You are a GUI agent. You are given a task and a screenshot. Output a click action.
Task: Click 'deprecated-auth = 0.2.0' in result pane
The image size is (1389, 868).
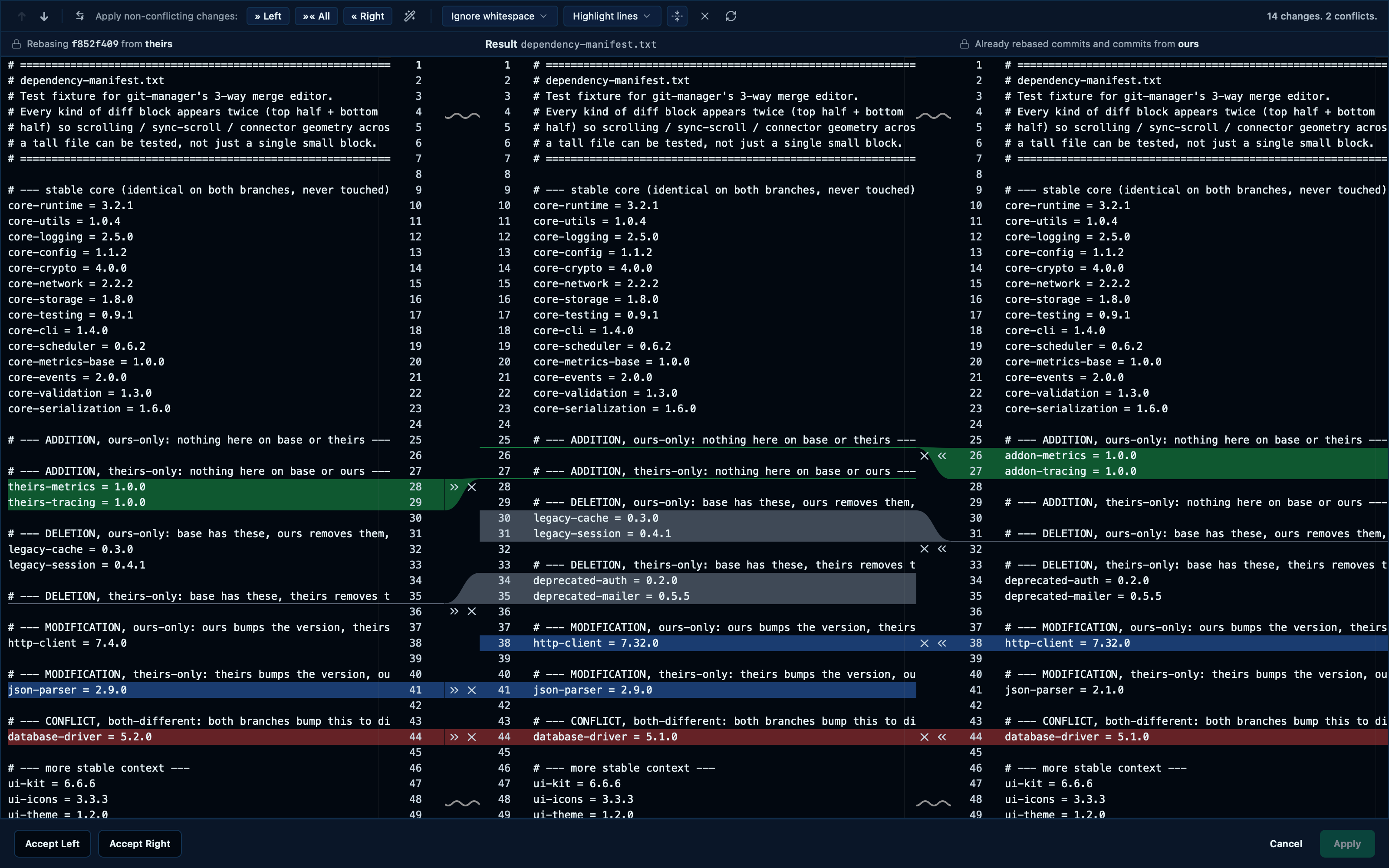click(605, 580)
